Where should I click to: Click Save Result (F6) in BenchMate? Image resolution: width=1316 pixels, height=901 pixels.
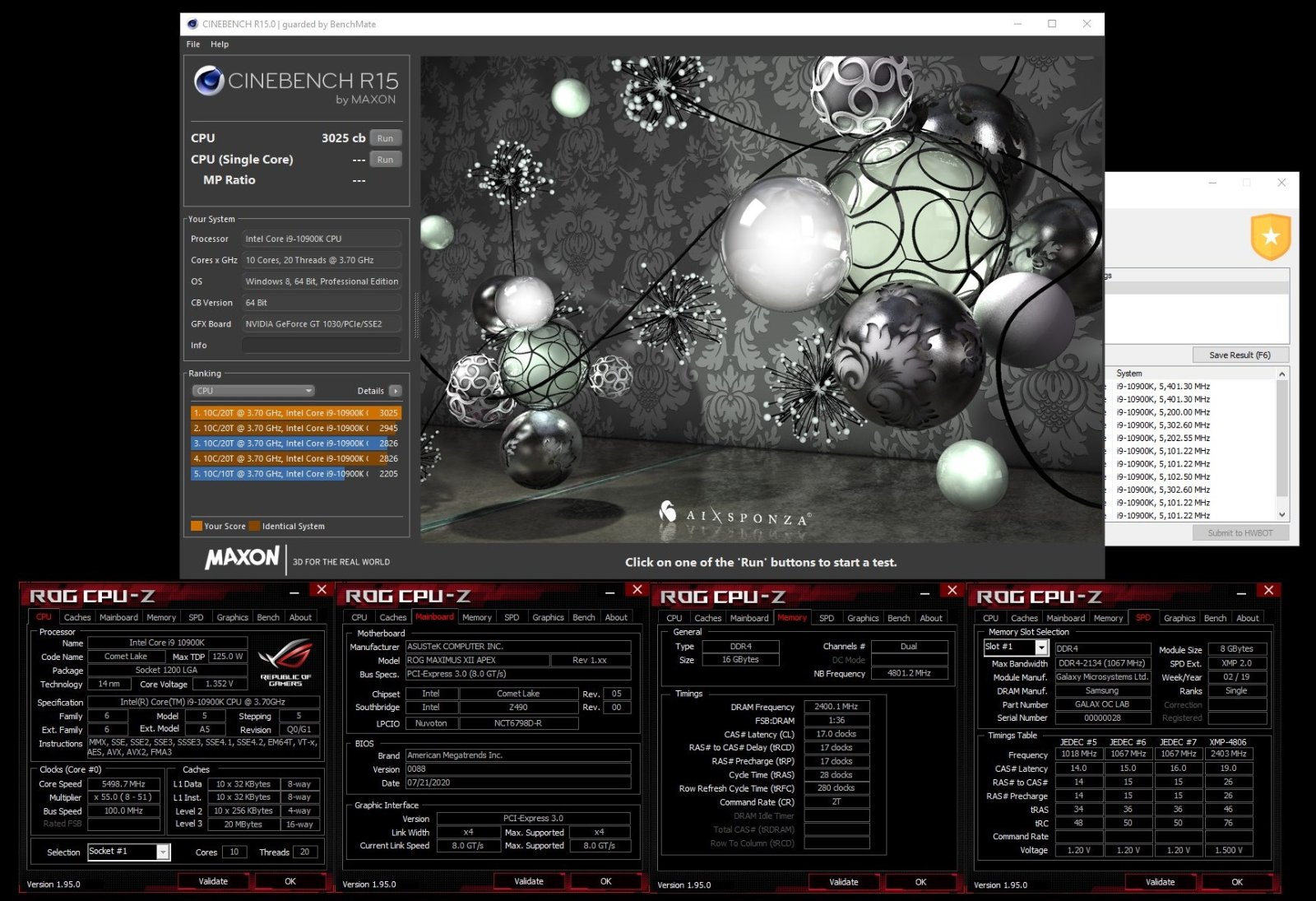1240,355
